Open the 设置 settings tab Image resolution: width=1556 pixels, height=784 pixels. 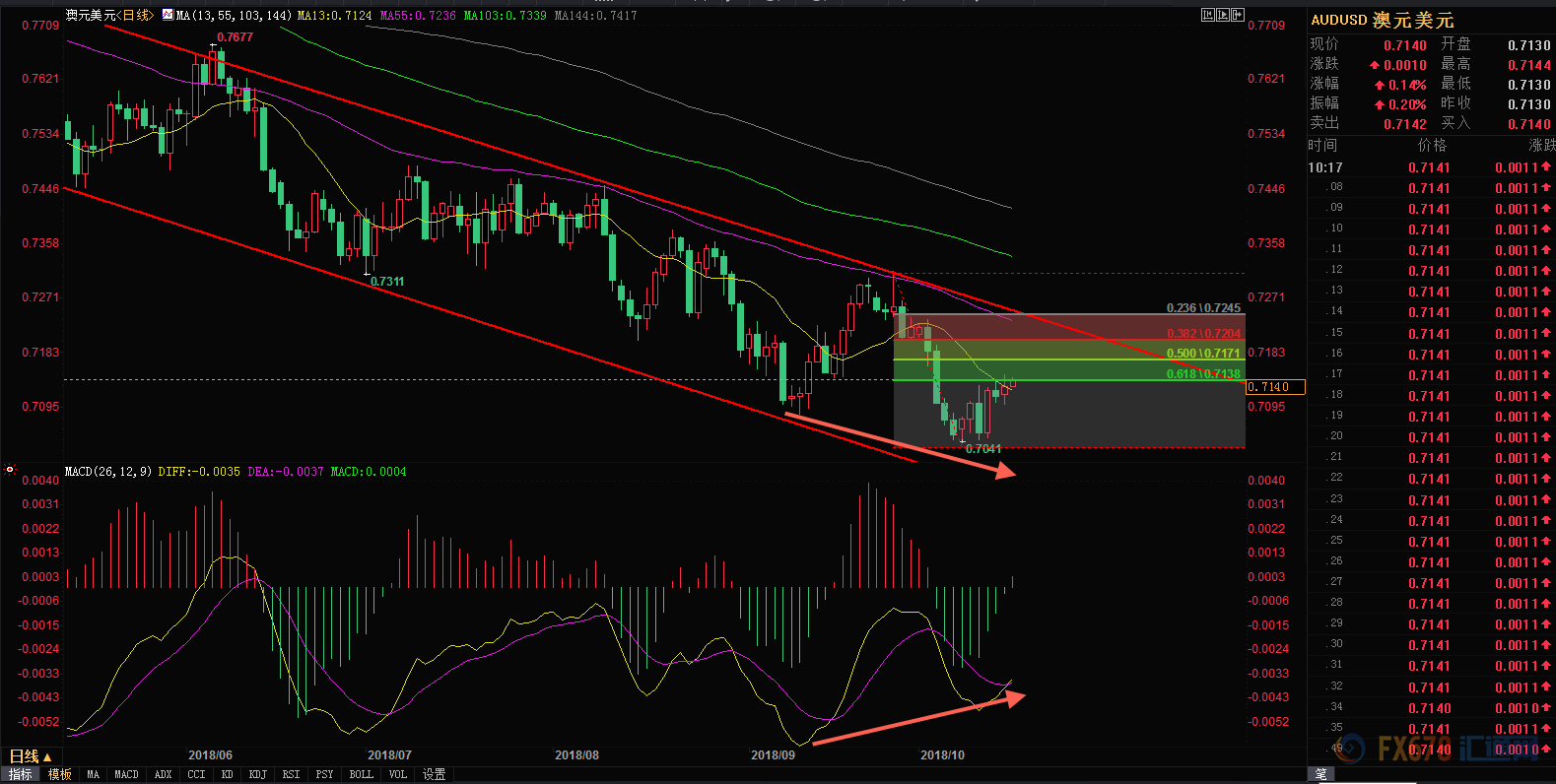click(434, 774)
